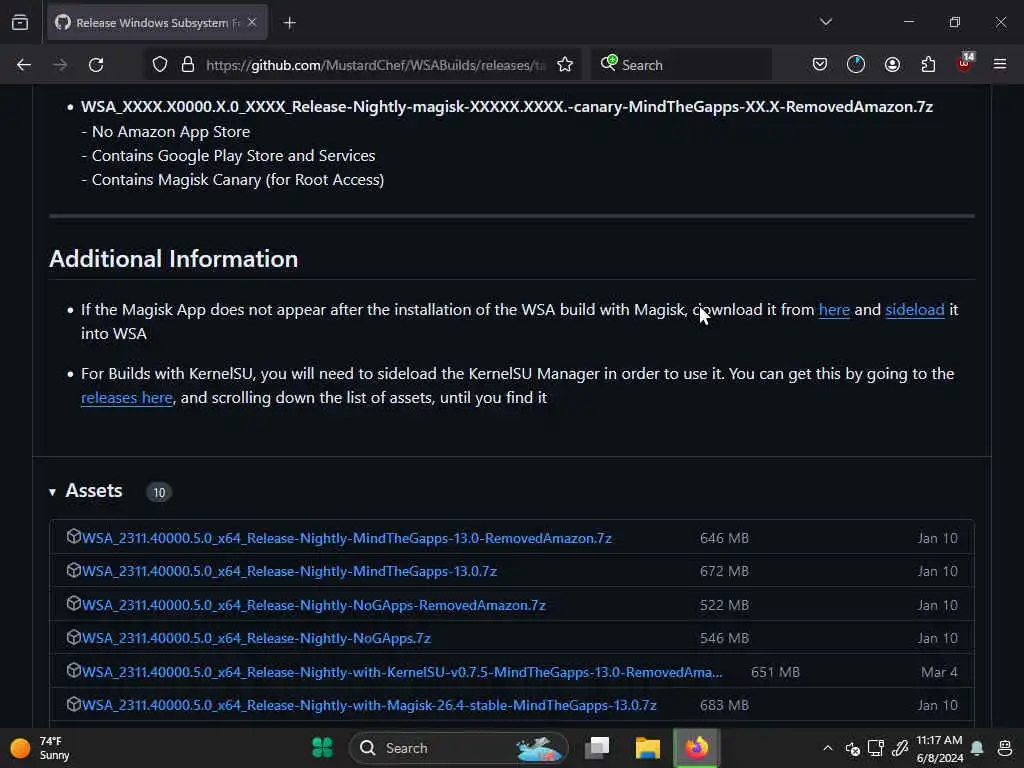The image size is (1024, 768).
Task: Collapse the Assets section
Action: [52, 492]
